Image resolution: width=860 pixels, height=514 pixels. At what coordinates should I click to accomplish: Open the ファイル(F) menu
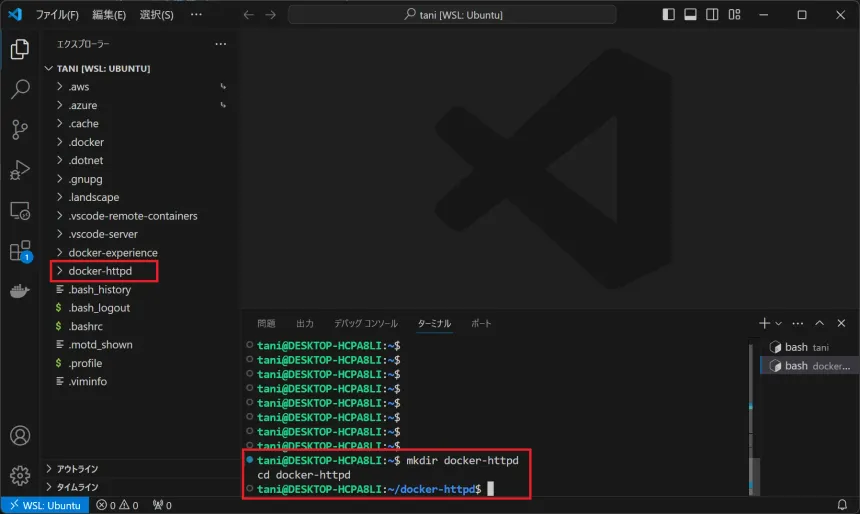coord(57,15)
